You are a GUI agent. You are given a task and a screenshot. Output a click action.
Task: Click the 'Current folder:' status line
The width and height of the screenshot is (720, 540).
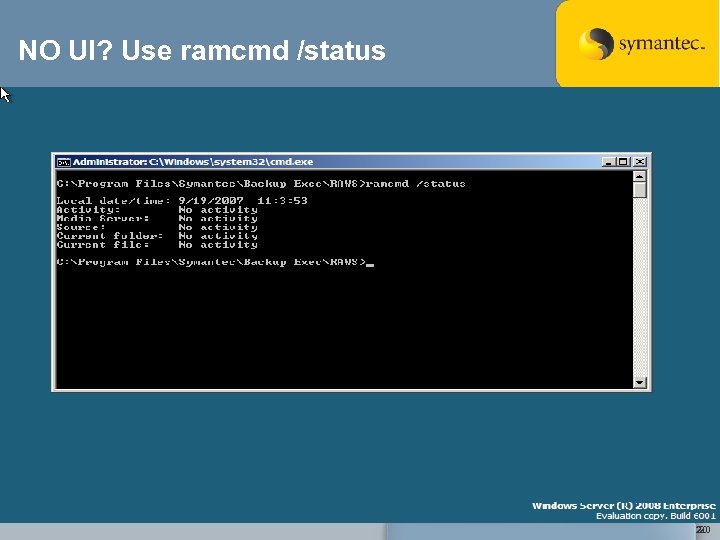click(x=157, y=236)
